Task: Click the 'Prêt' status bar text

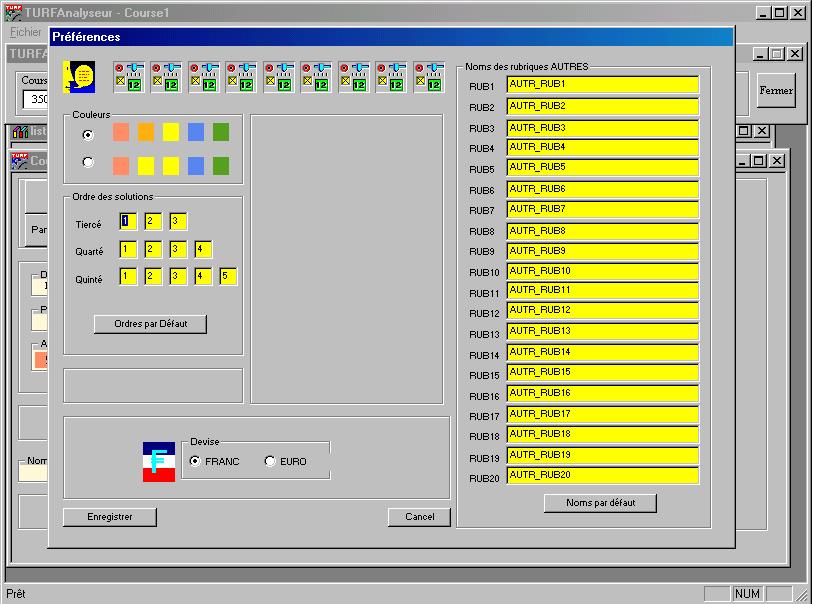Action: (16, 594)
